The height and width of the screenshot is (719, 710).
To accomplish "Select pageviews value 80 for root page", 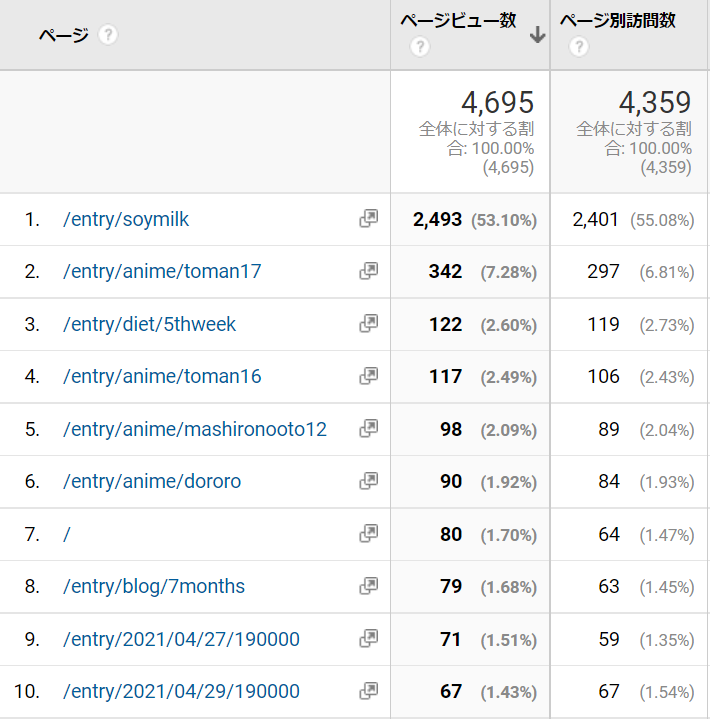I will [x=451, y=535].
